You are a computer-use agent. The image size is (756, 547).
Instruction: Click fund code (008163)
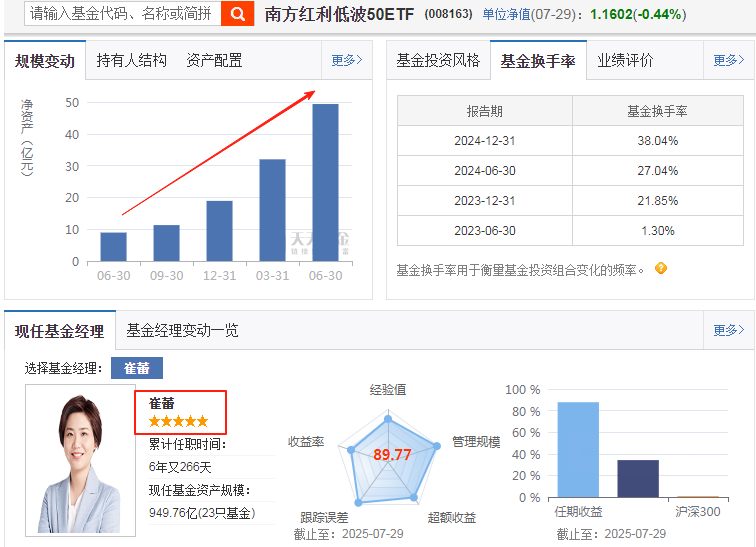pyautogui.click(x=448, y=14)
